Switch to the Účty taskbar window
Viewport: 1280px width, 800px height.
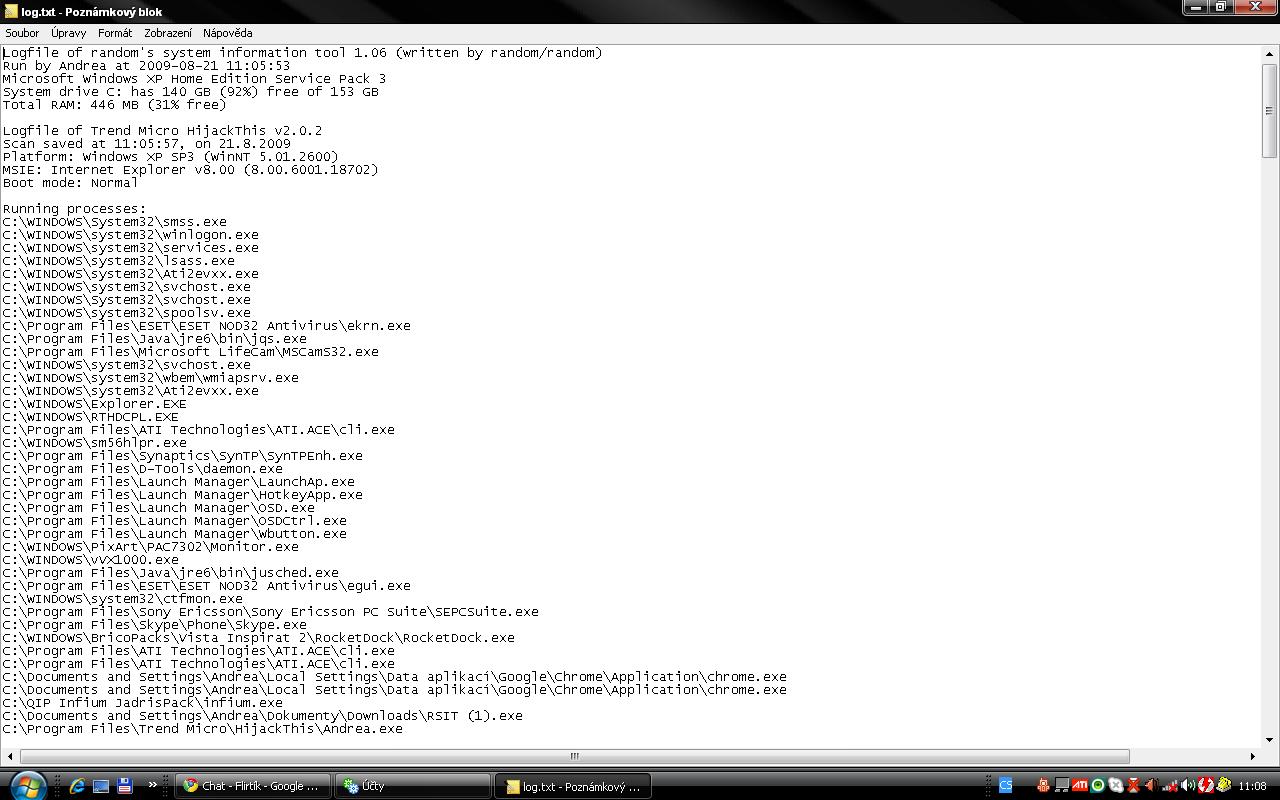pos(410,786)
